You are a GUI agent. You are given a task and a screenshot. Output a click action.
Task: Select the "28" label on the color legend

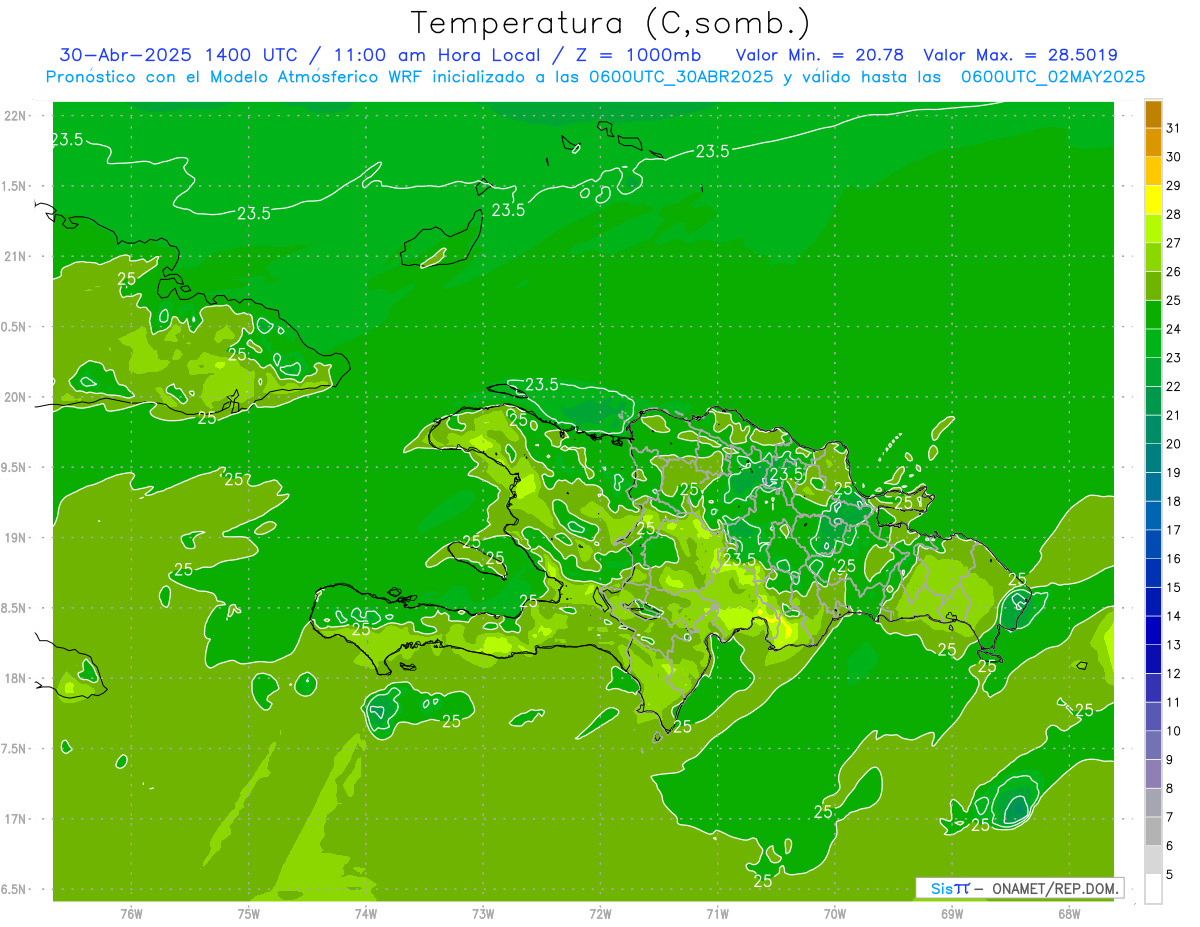tap(1174, 215)
